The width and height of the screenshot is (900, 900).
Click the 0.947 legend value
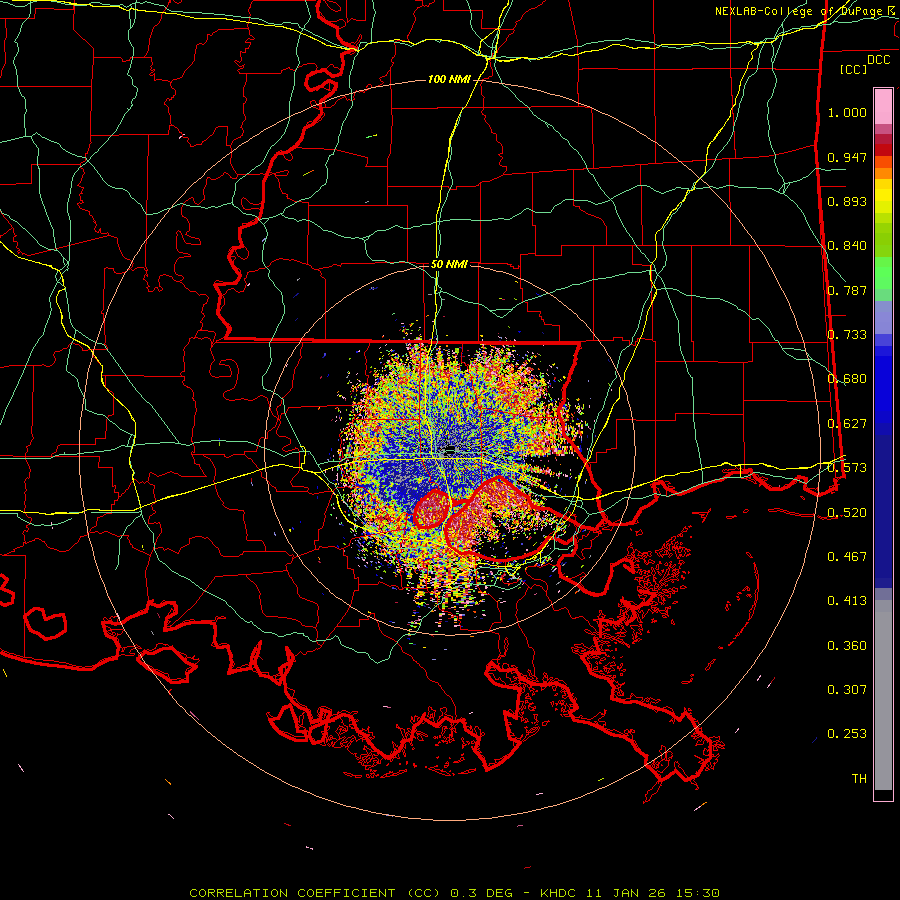point(847,157)
